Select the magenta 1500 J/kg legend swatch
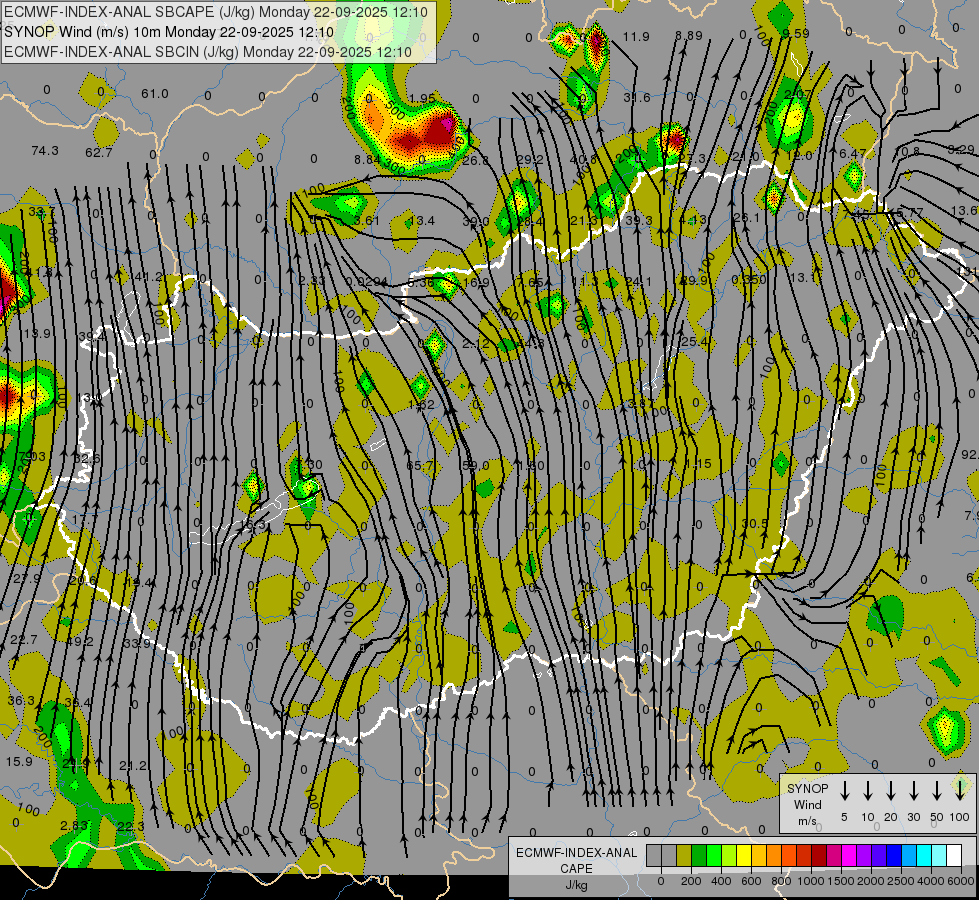979x900 pixels. click(x=849, y=855)
